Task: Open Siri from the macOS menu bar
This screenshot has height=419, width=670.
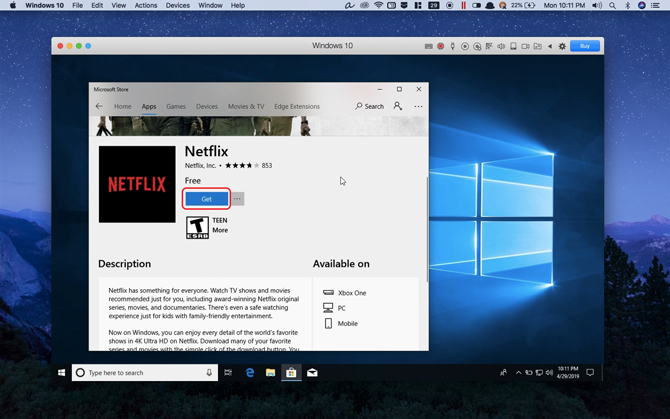Action: (641, 5)
